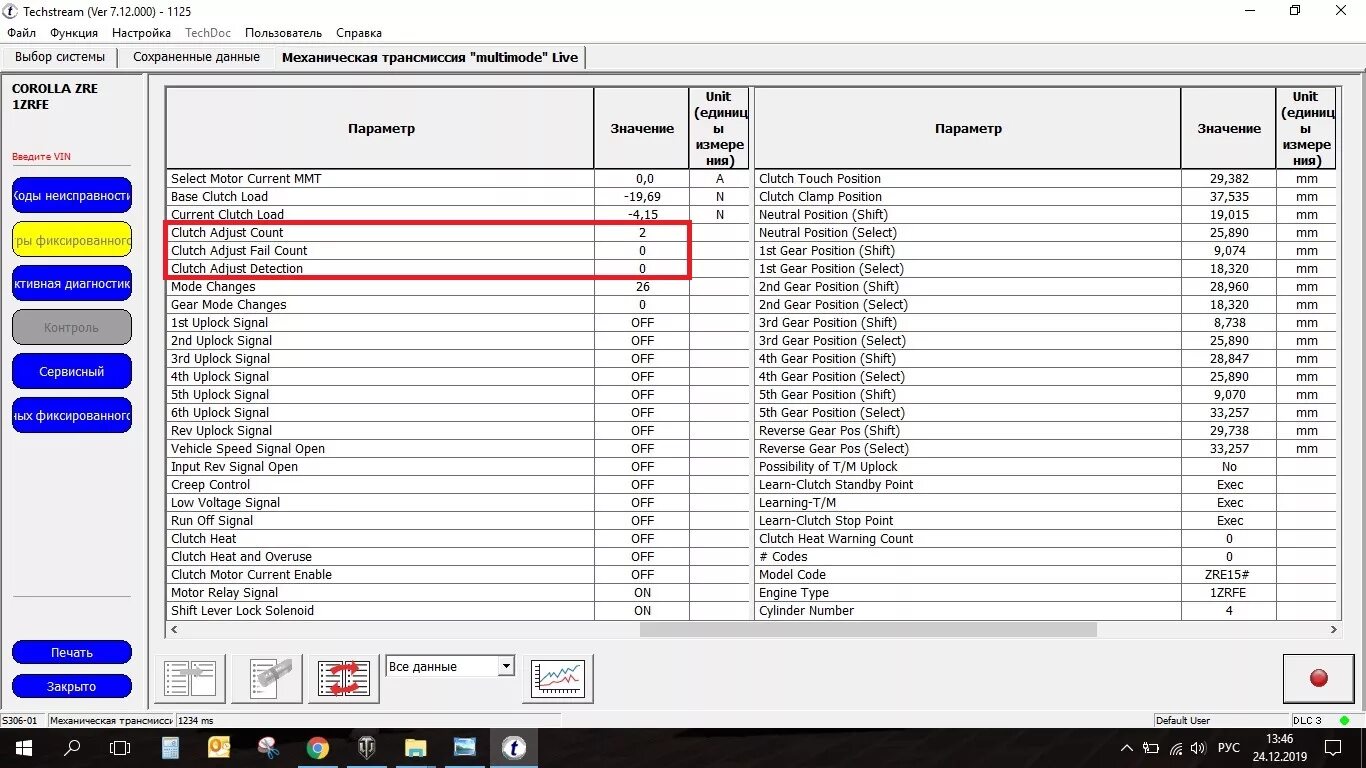The width and height of the screenshot is (1366, 768).
Task: Click the left Параметр column header
Action: coord(381,128)
